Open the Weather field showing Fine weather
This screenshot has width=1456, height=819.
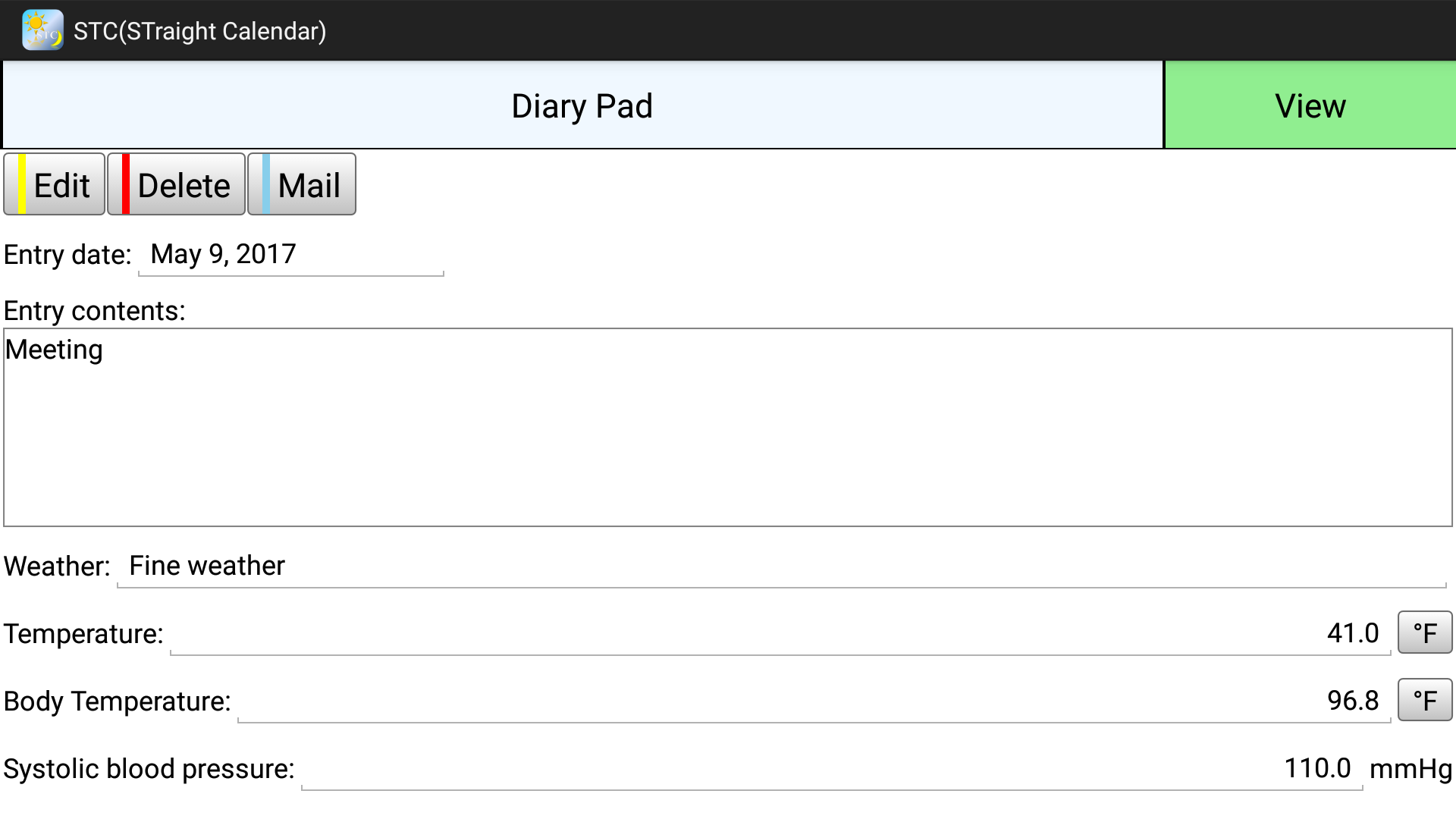[x=781, y=566]
